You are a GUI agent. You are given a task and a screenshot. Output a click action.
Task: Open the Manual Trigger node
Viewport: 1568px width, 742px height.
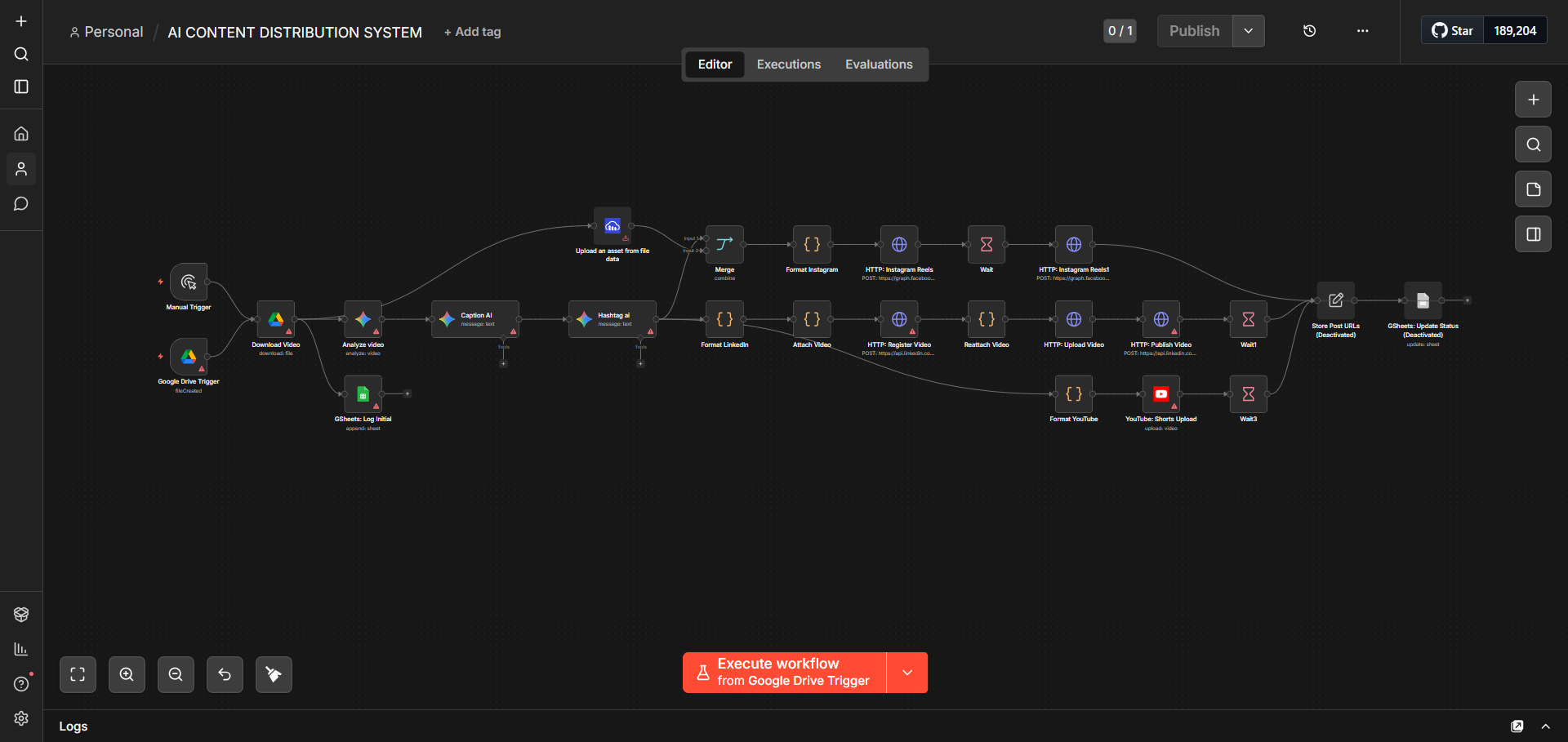189,282
